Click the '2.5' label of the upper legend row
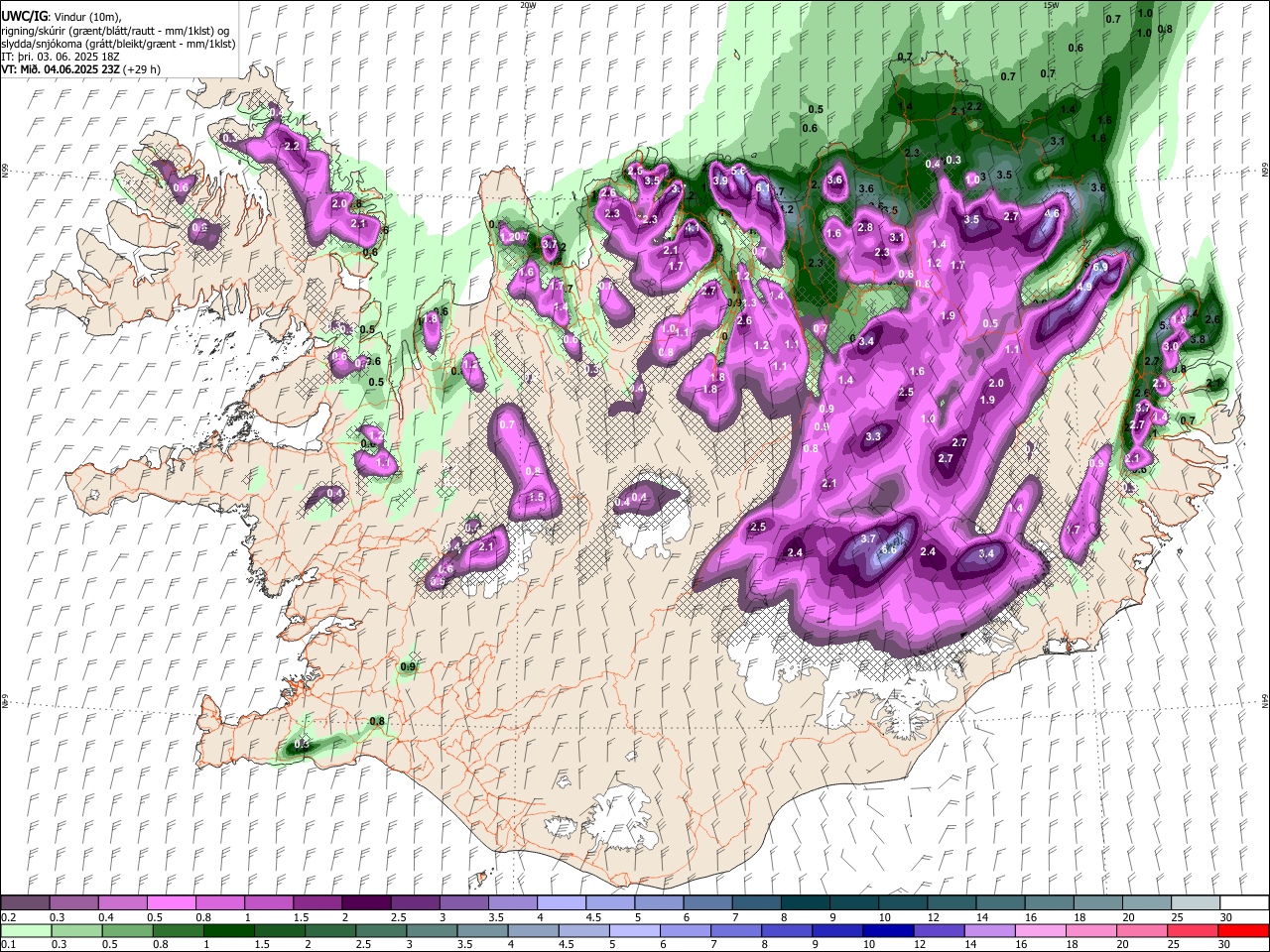 (x=397, y=917)
